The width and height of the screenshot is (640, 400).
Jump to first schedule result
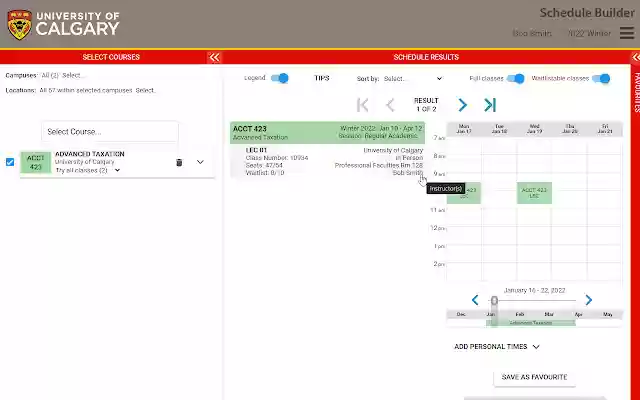362,105
